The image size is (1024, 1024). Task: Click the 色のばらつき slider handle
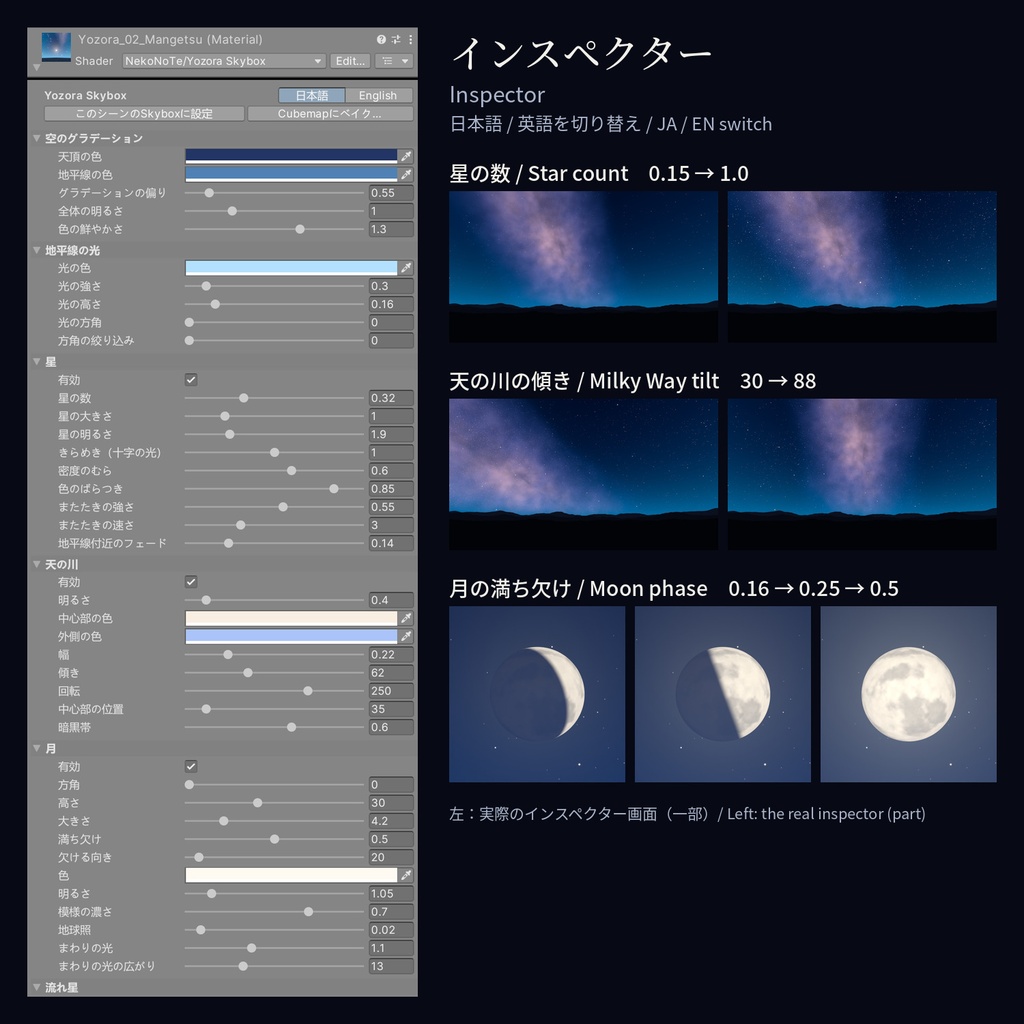(334, 488)
